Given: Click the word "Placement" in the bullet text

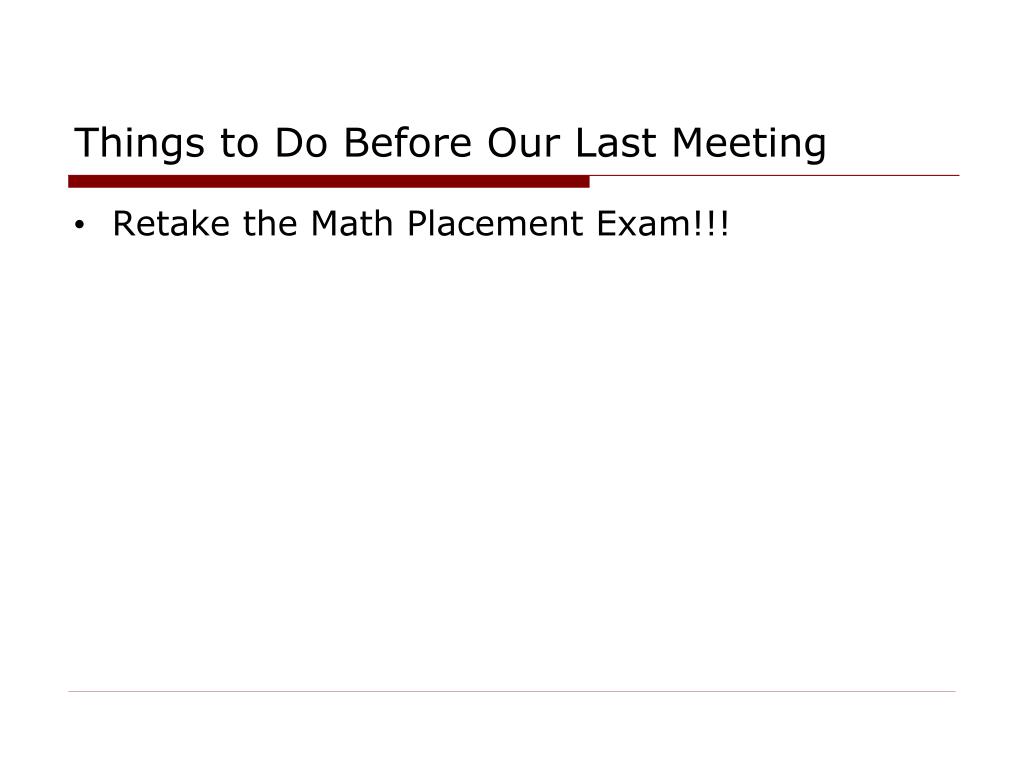Looking at the screenshot, I should (494, 223).
